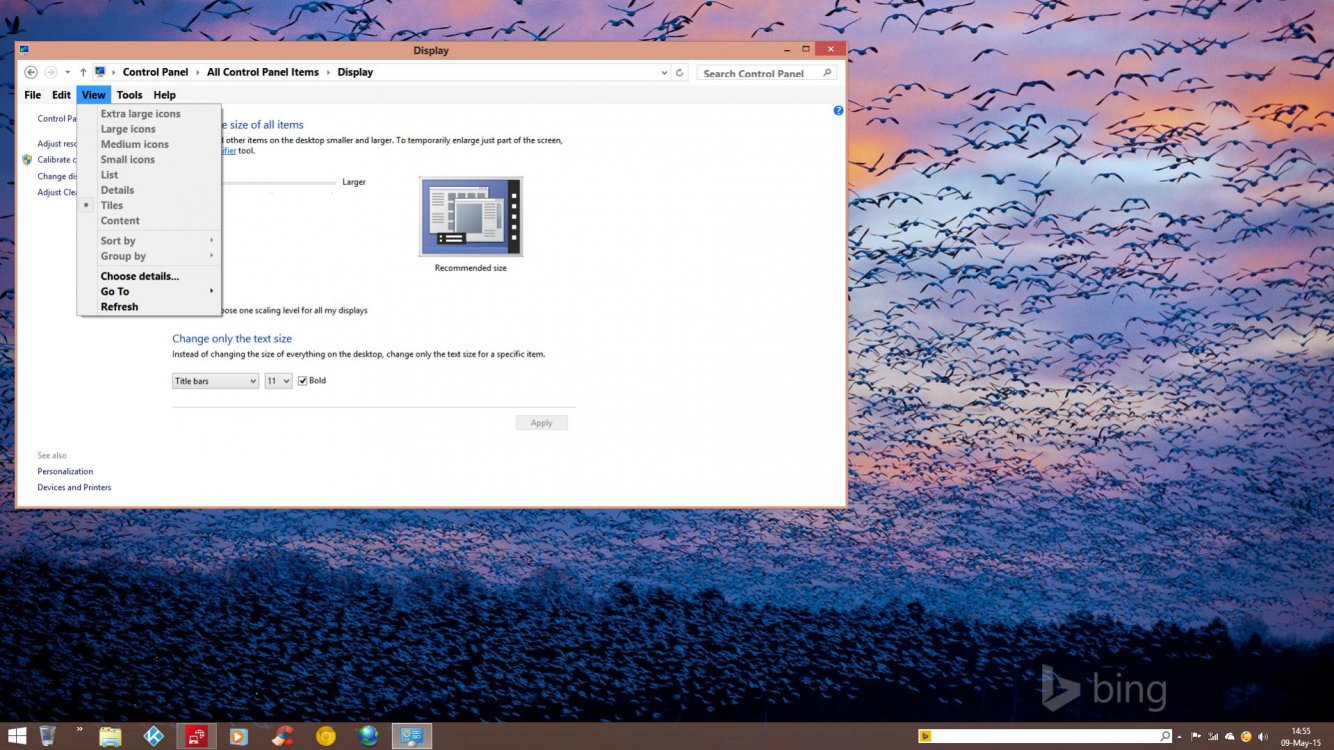
Task: Open the blue Help question mark icon
Action: pyautogui.click(x=838, y=110)
